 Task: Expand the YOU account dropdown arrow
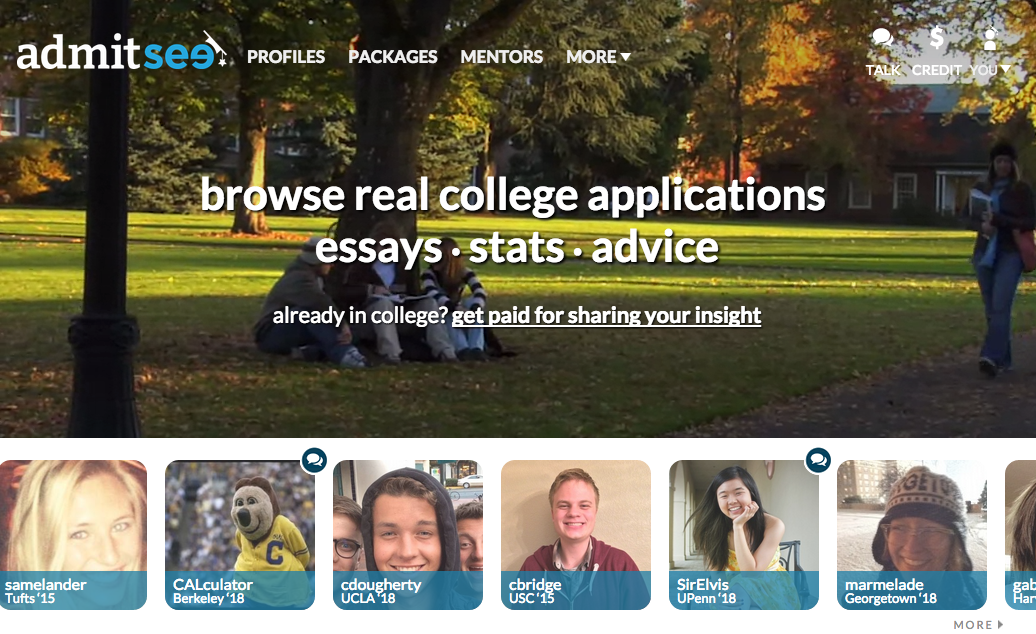click(1005, 69)
